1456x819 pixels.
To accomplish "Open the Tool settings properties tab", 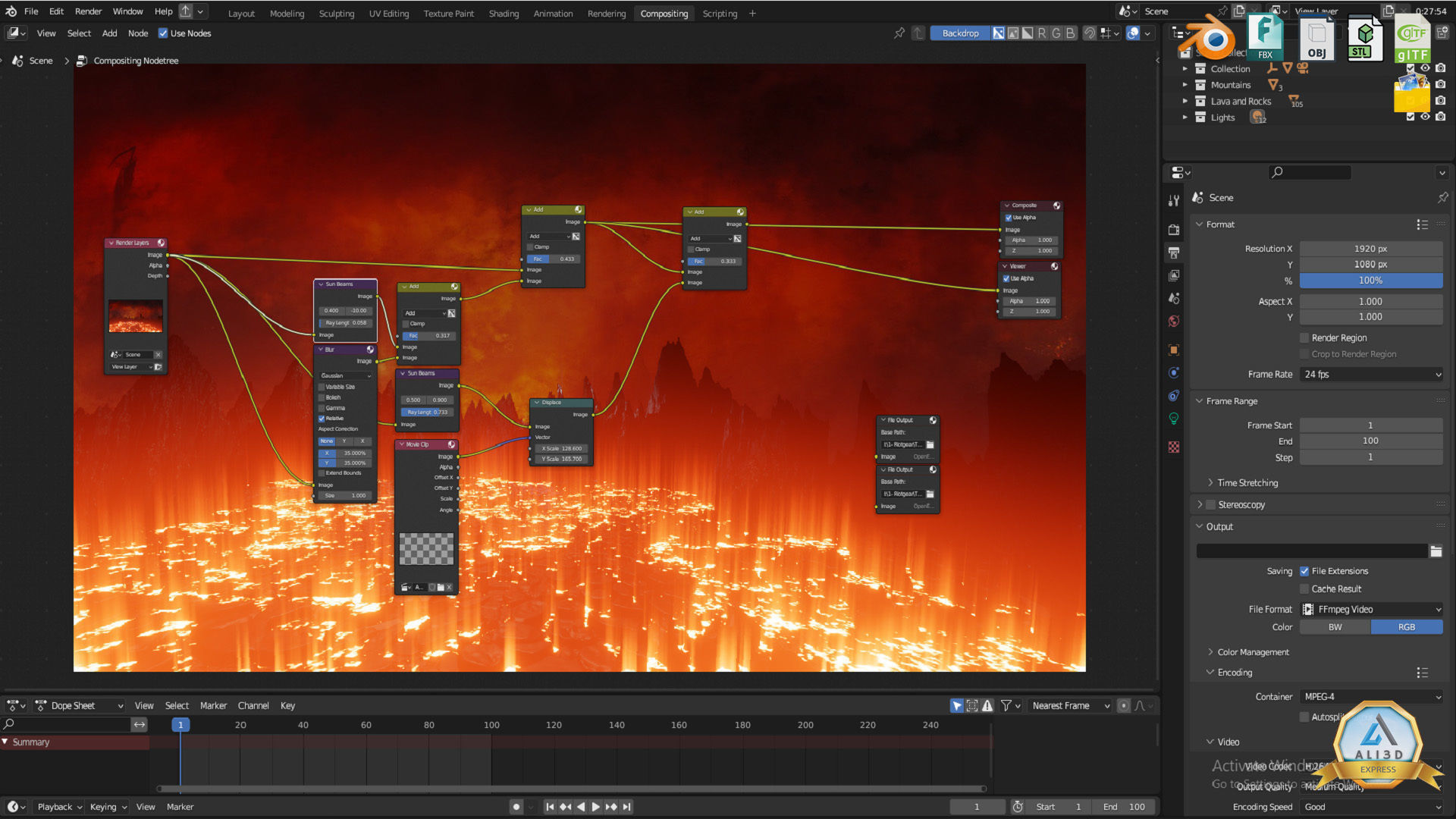I will tap(1174, 200).
